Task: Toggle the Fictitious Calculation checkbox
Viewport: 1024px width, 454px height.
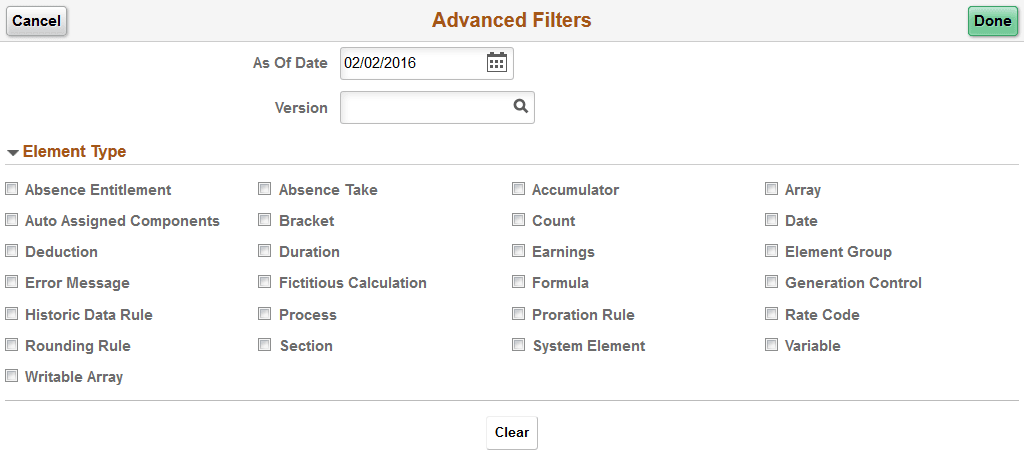Action: [x=265, y=282]
